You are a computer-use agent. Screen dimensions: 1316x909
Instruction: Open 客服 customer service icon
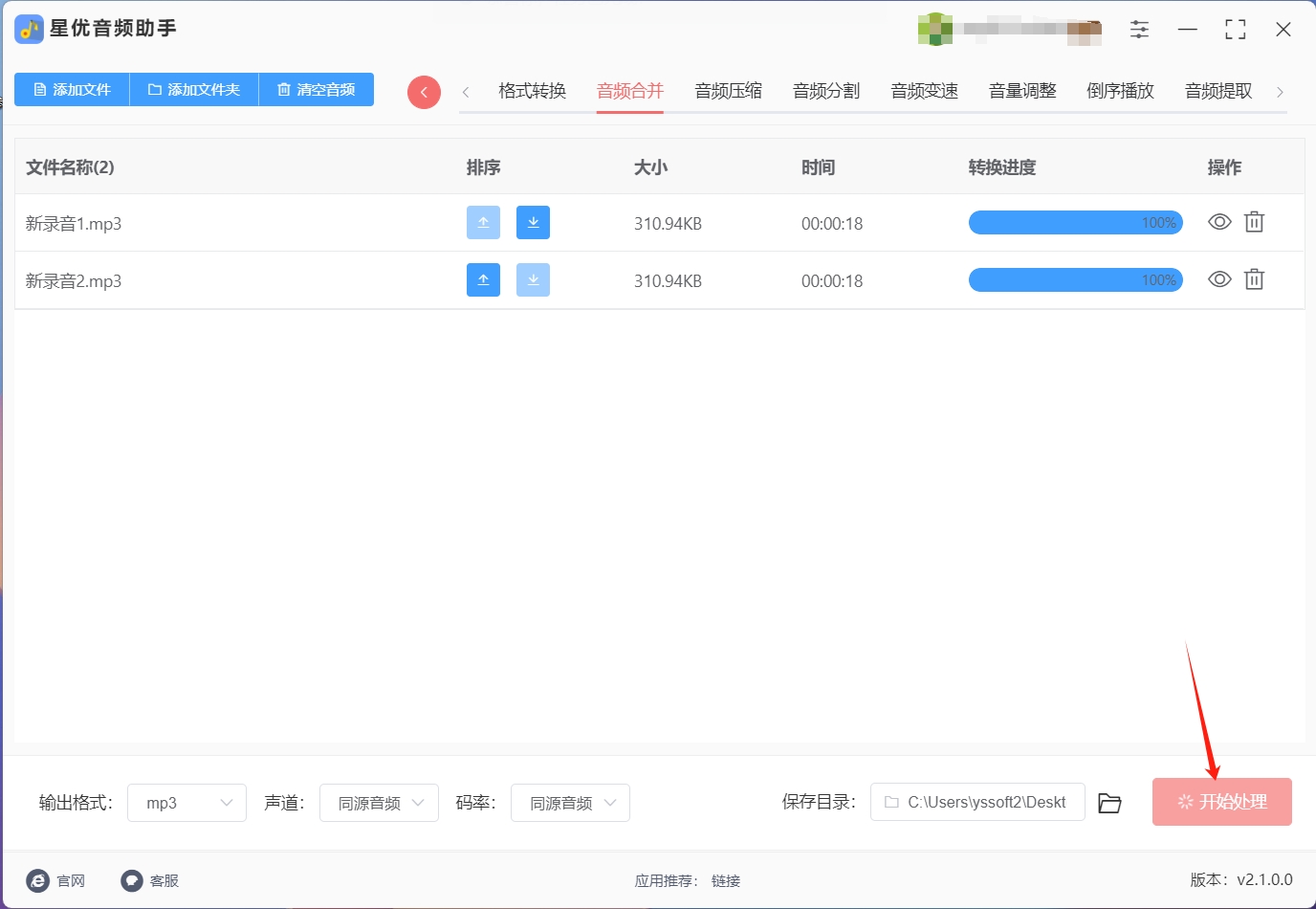coord(132,880)
